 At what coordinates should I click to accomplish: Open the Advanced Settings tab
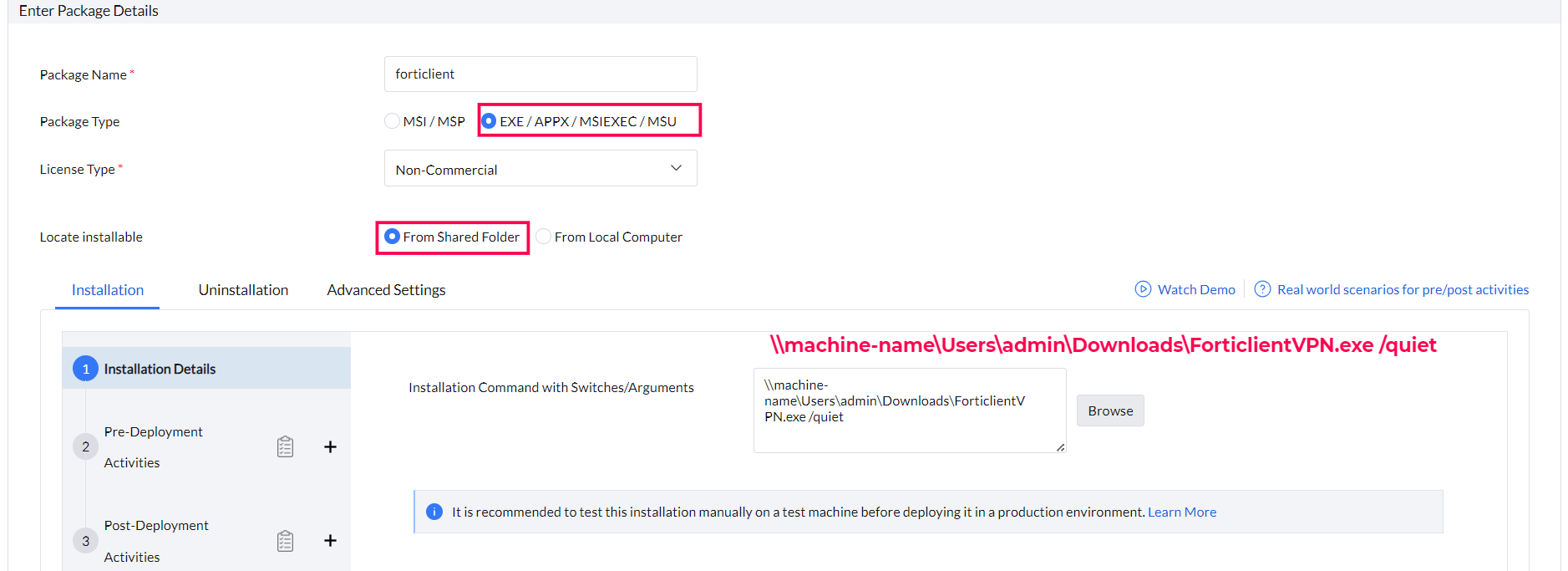coord(386,290)
